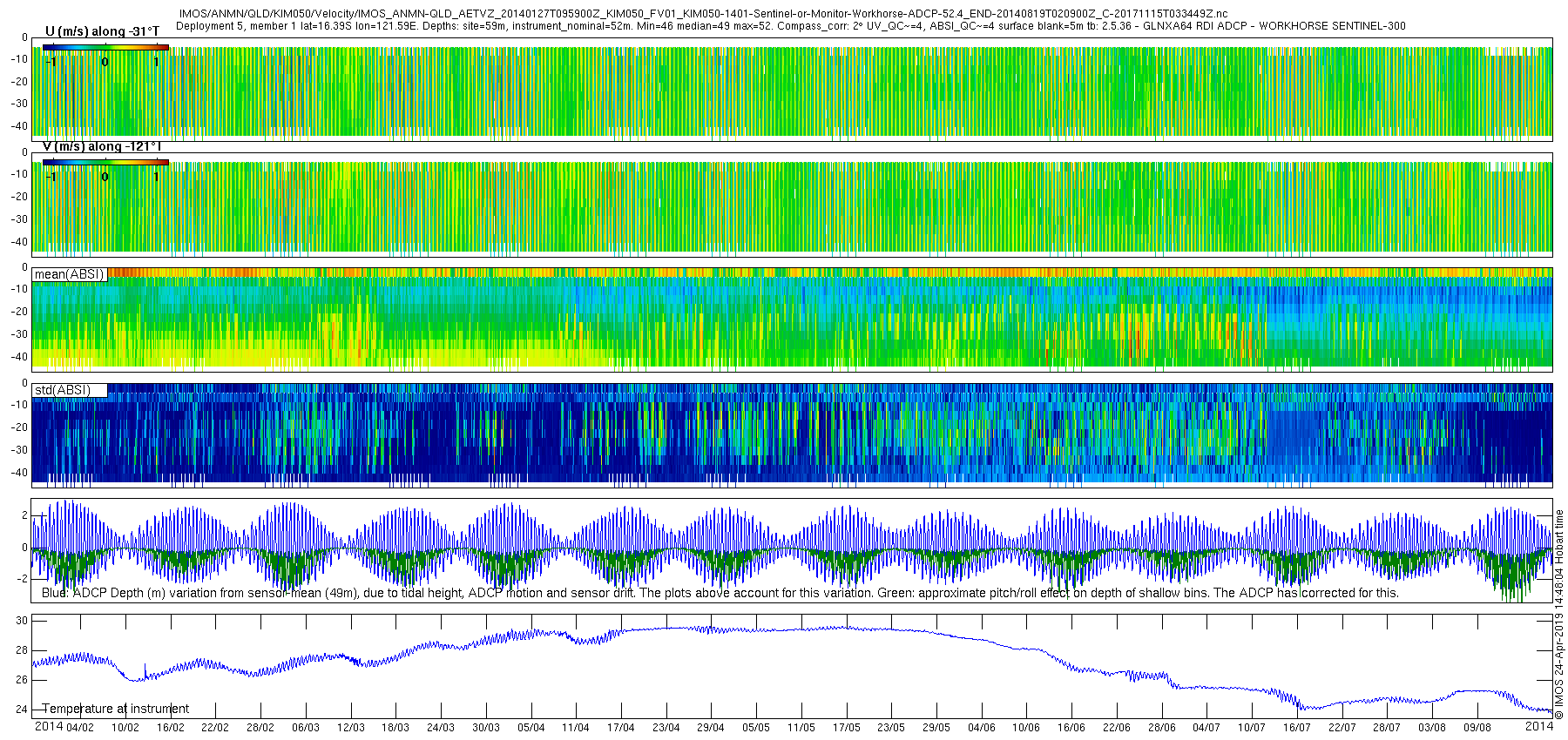The image size is (1568, 740).
Task: Select the 'V (m/s) along -121°T' panel title
Action: coord(102,147)
